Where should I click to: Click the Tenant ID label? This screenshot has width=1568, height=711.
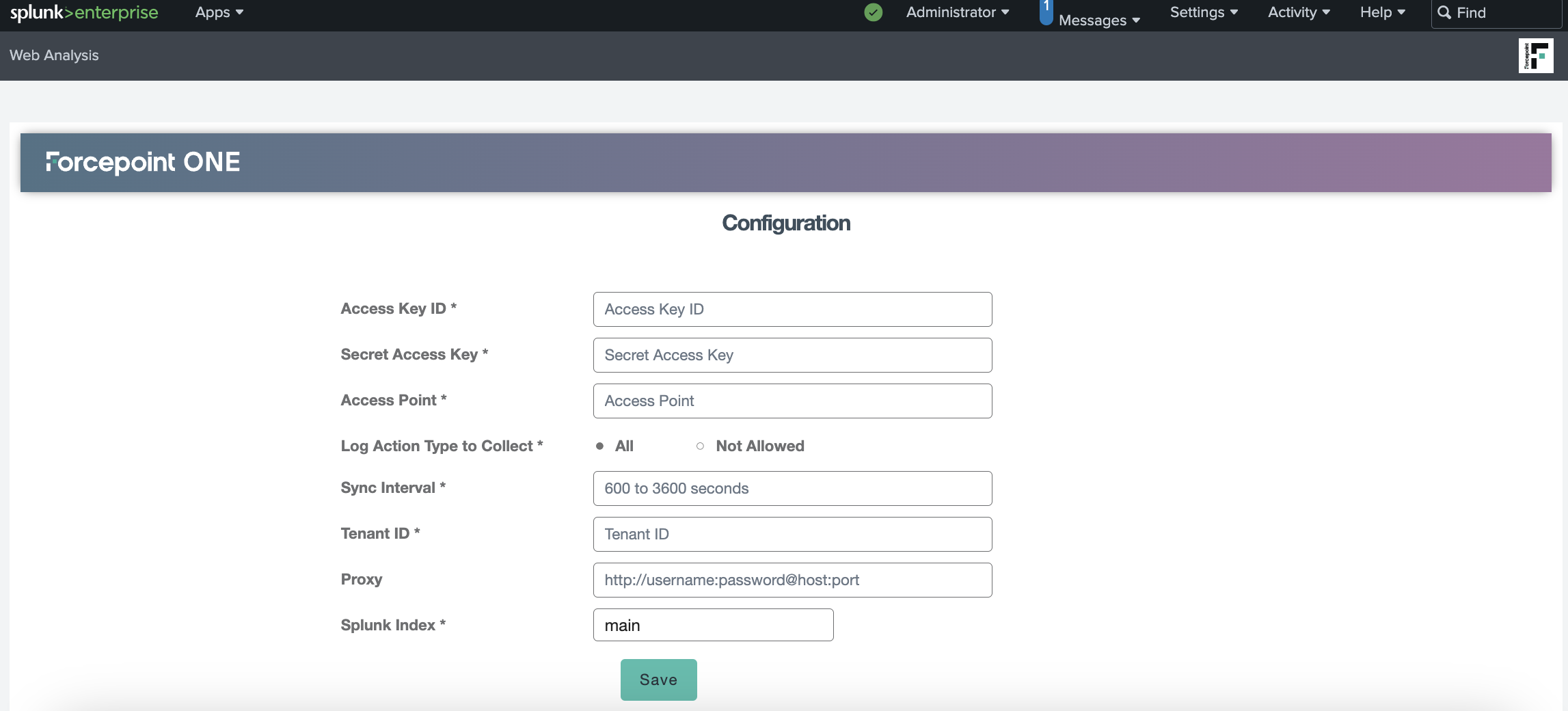coord(380,533)
